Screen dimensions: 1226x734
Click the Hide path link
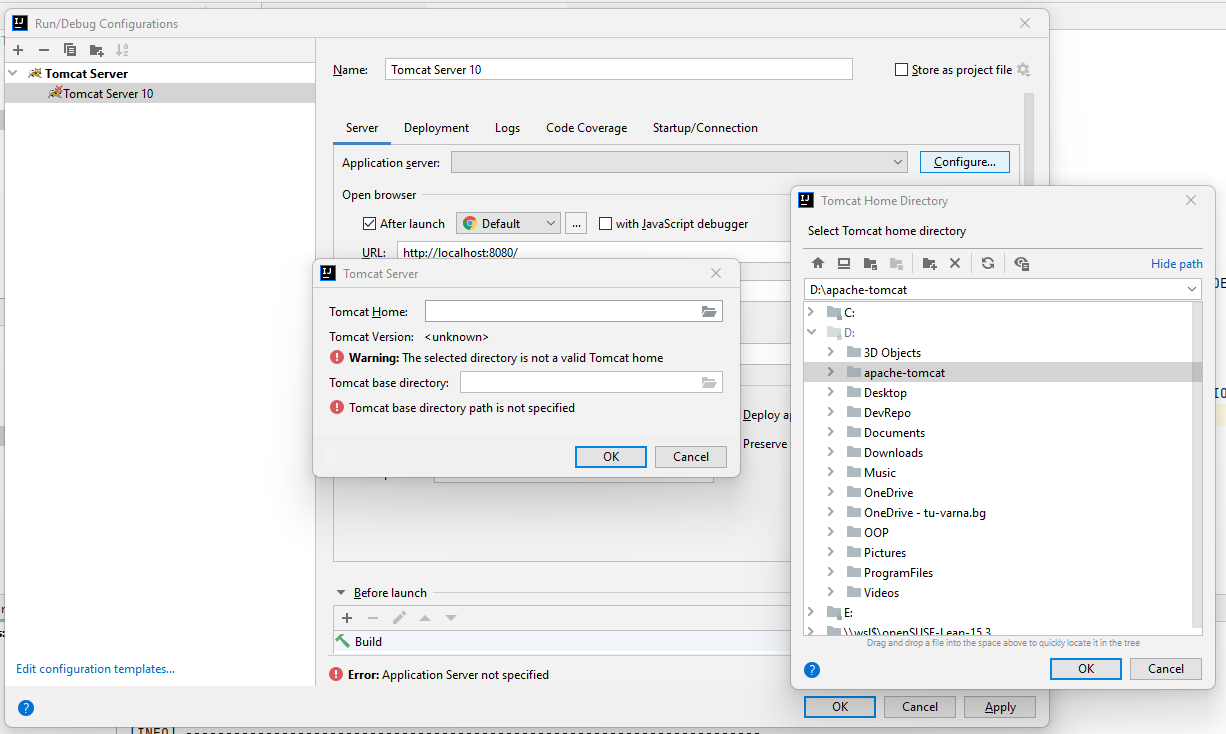1177,264
